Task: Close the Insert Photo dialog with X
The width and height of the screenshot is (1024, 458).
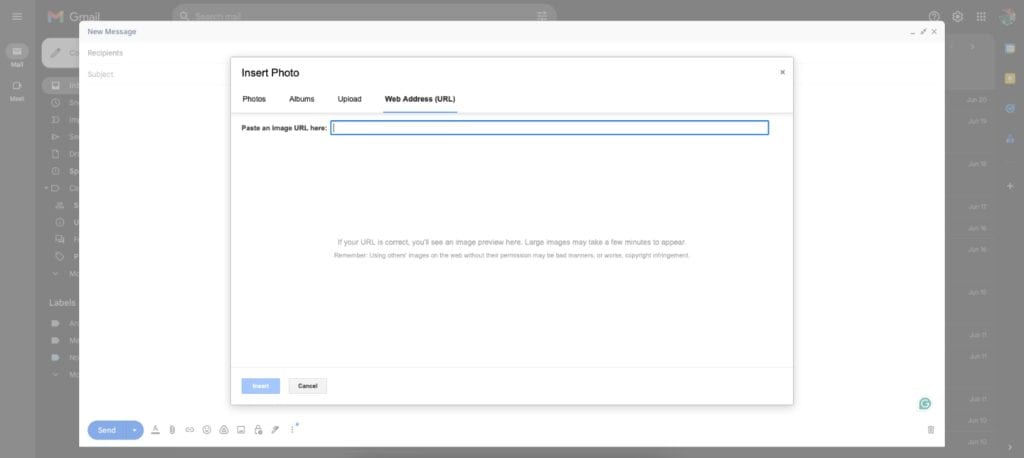Action: [x=782, y=73]
